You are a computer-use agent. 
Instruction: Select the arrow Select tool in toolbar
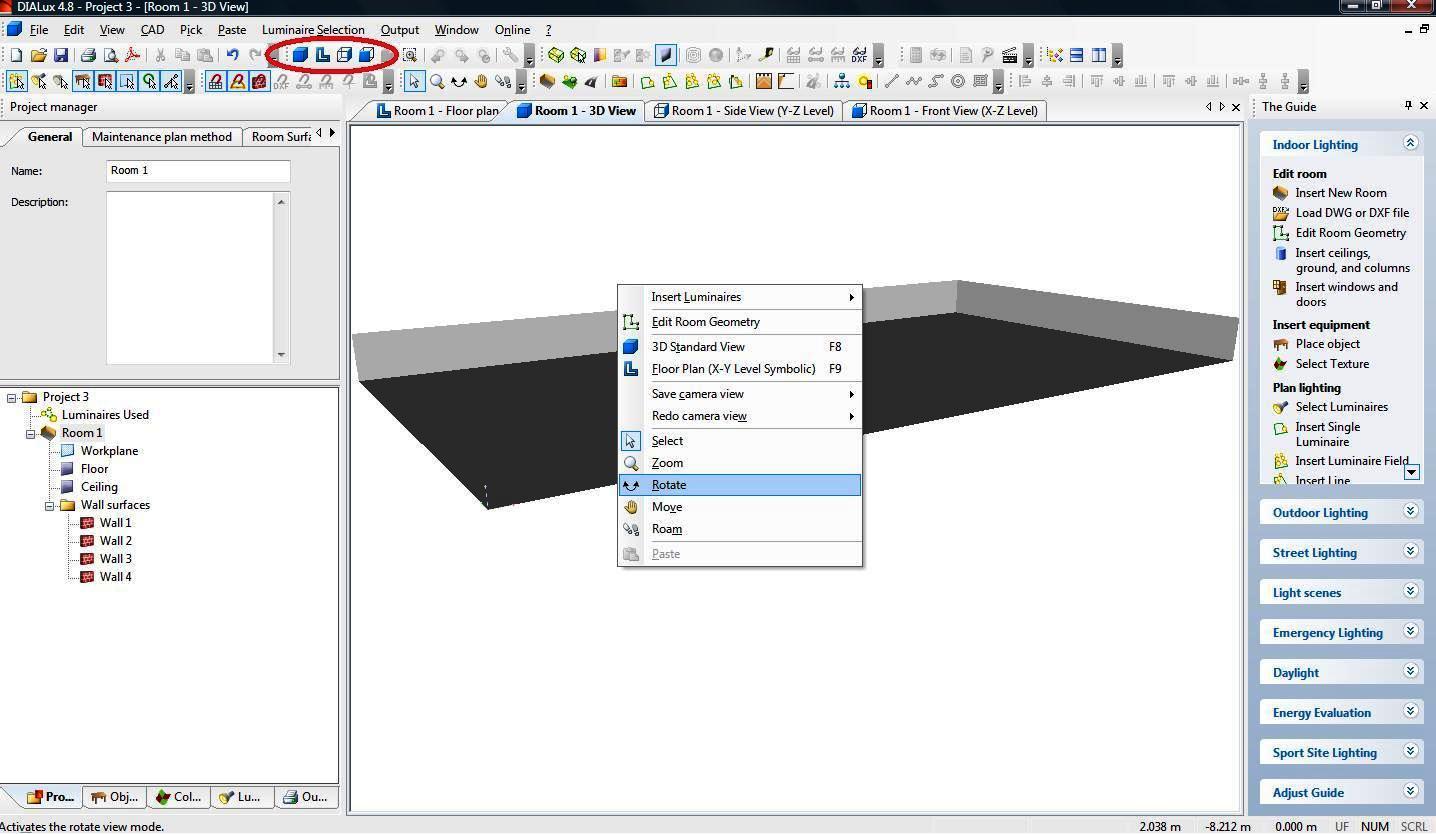pos(414,81)
